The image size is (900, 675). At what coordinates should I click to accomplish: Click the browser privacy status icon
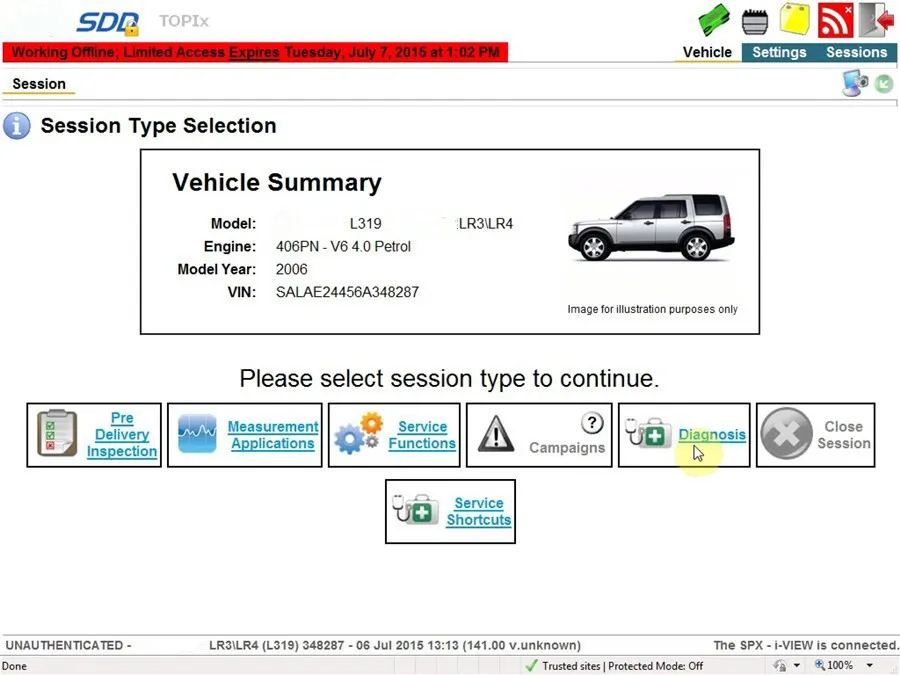point(780,665)
